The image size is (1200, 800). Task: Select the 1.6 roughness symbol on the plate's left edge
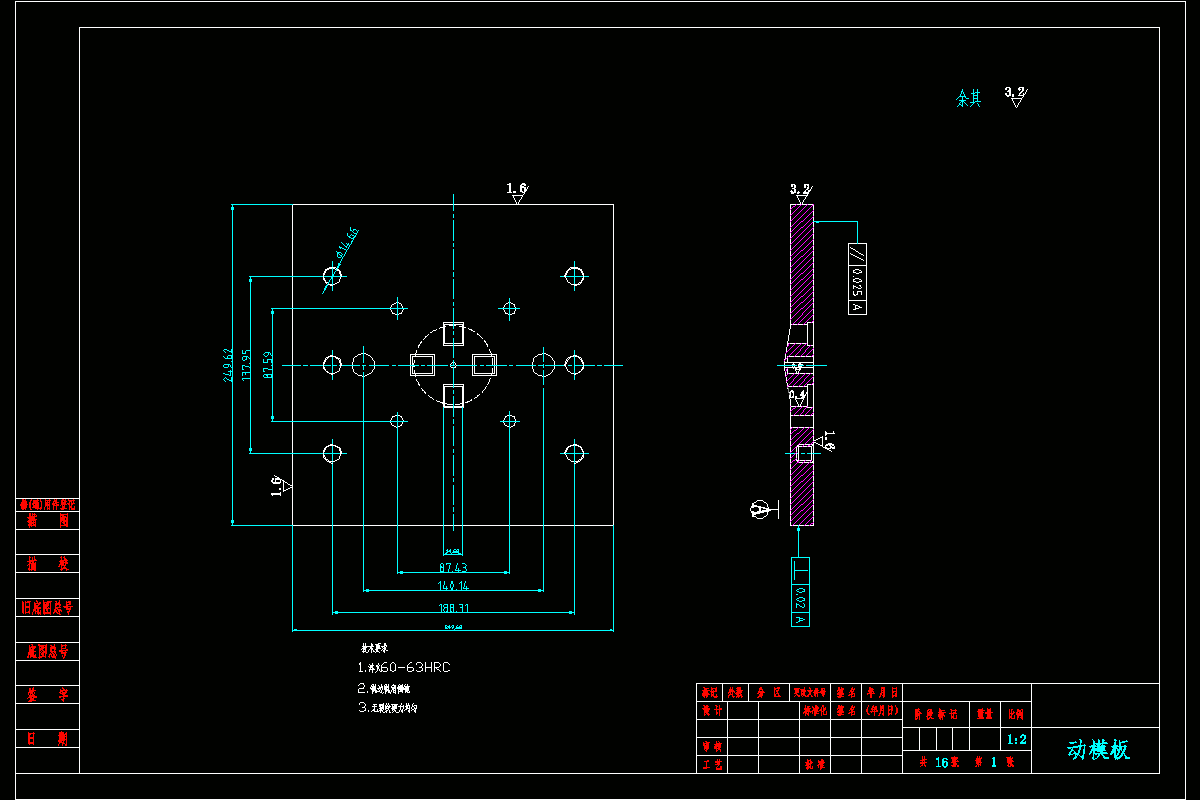tap(281, 485)
